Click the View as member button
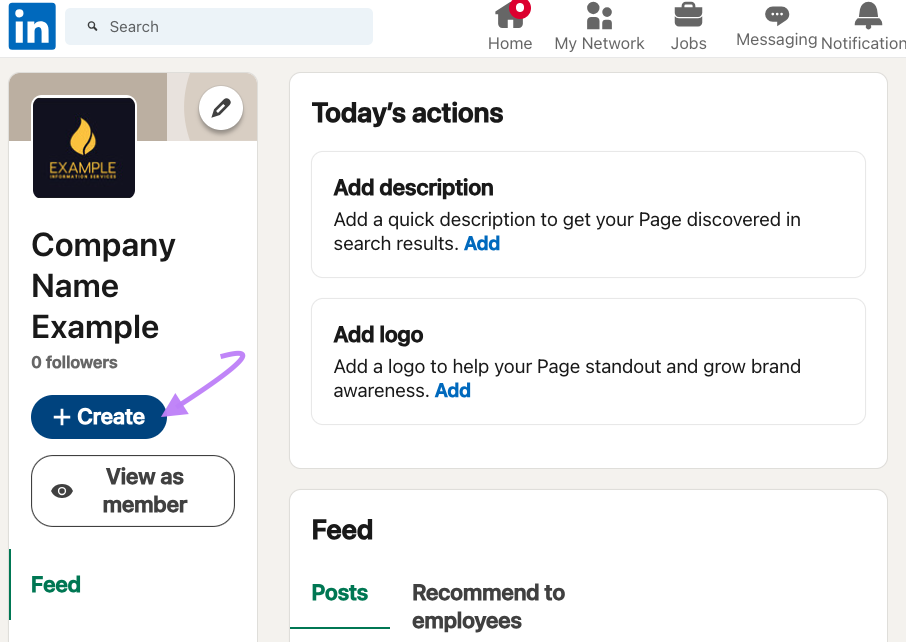This screenshot has width=906, height=642. (x=133, y=491)
